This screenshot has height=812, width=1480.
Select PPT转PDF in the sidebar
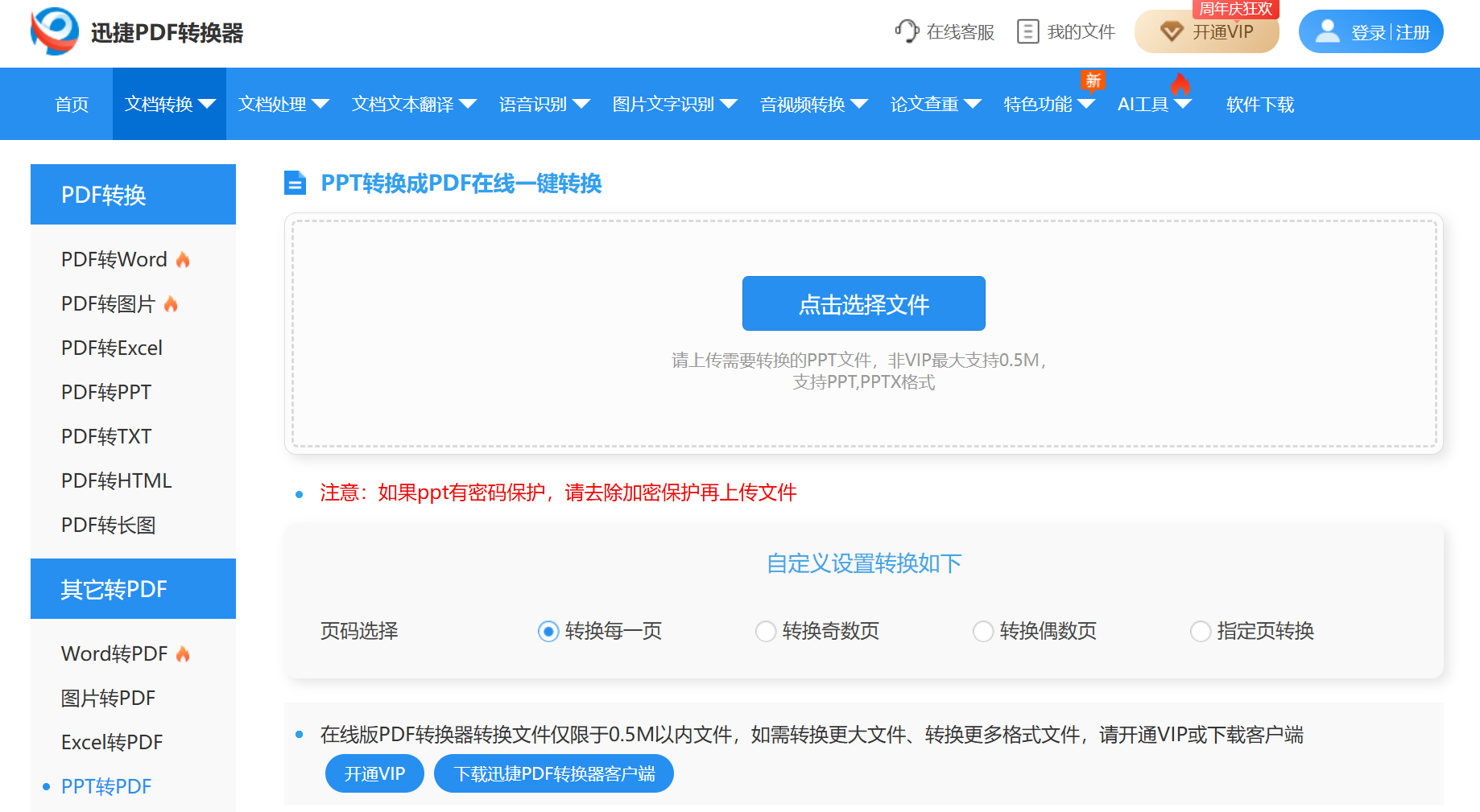(105, 786)
